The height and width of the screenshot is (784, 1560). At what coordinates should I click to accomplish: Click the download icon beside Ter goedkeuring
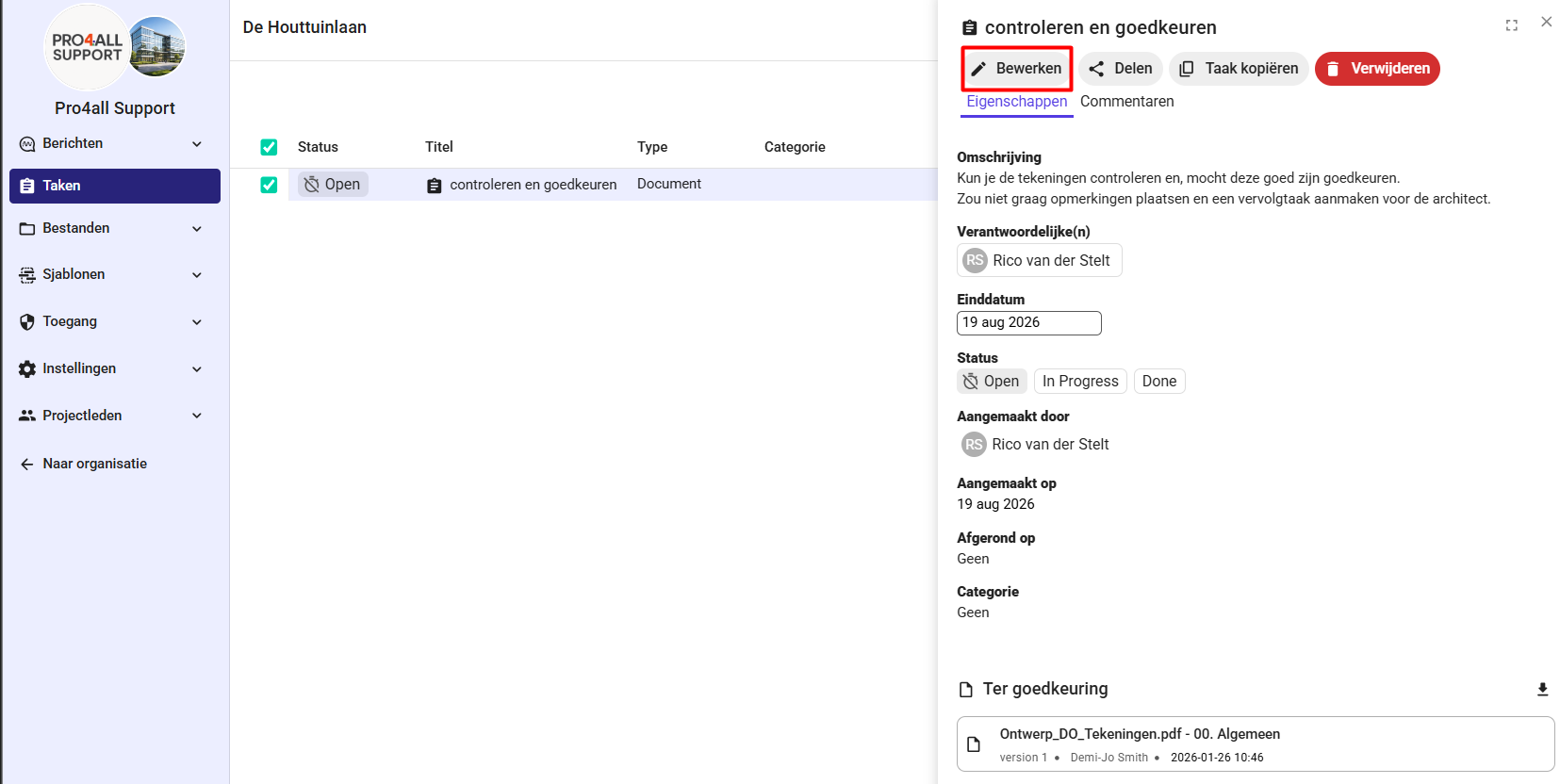tap(1542, 690)
